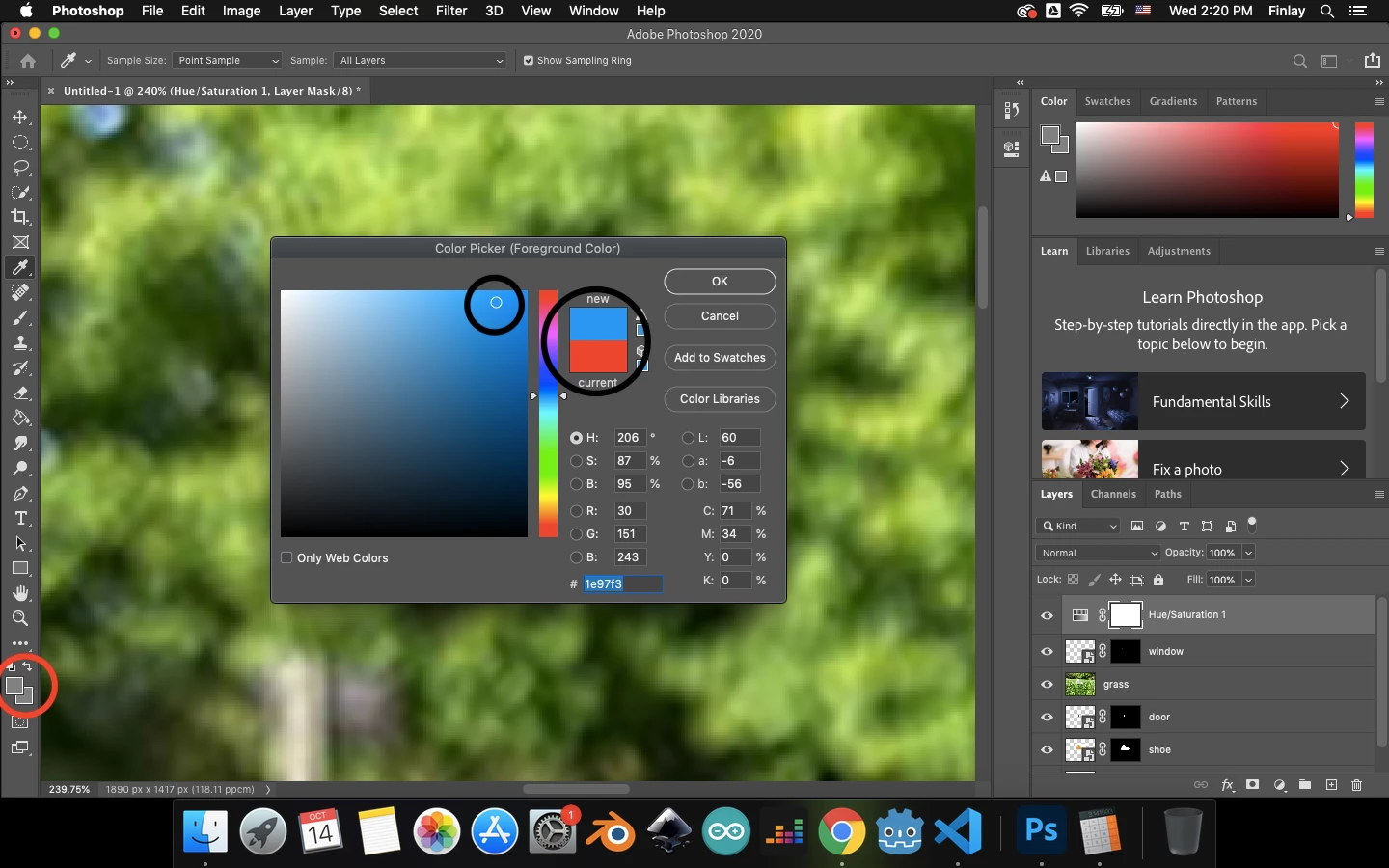Open the blend mode Normal dropdown
This screenshot has height=868, width=1389.
click(x=1098, y=553)
